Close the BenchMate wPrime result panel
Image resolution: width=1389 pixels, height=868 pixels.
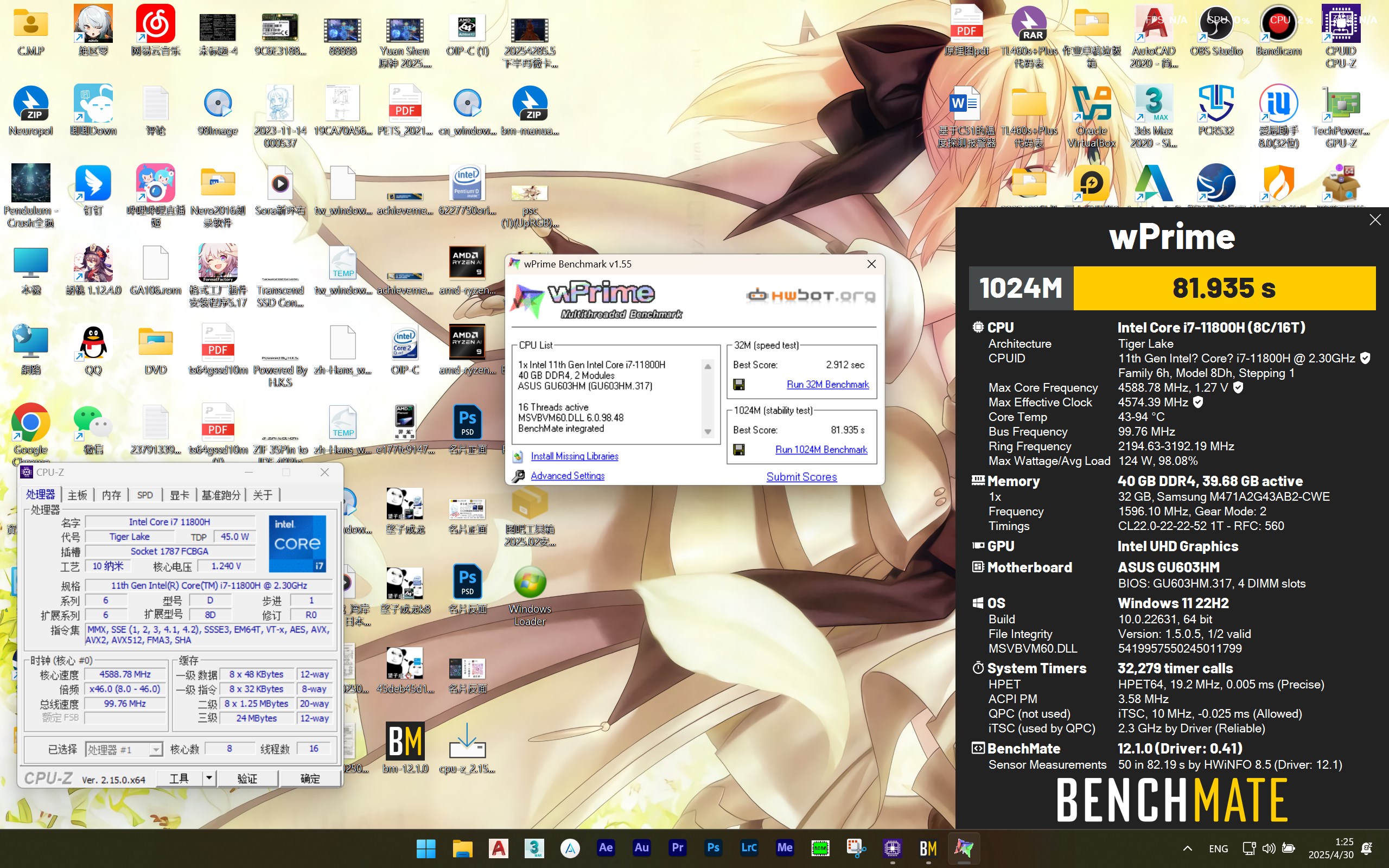tap(1375, 219)
